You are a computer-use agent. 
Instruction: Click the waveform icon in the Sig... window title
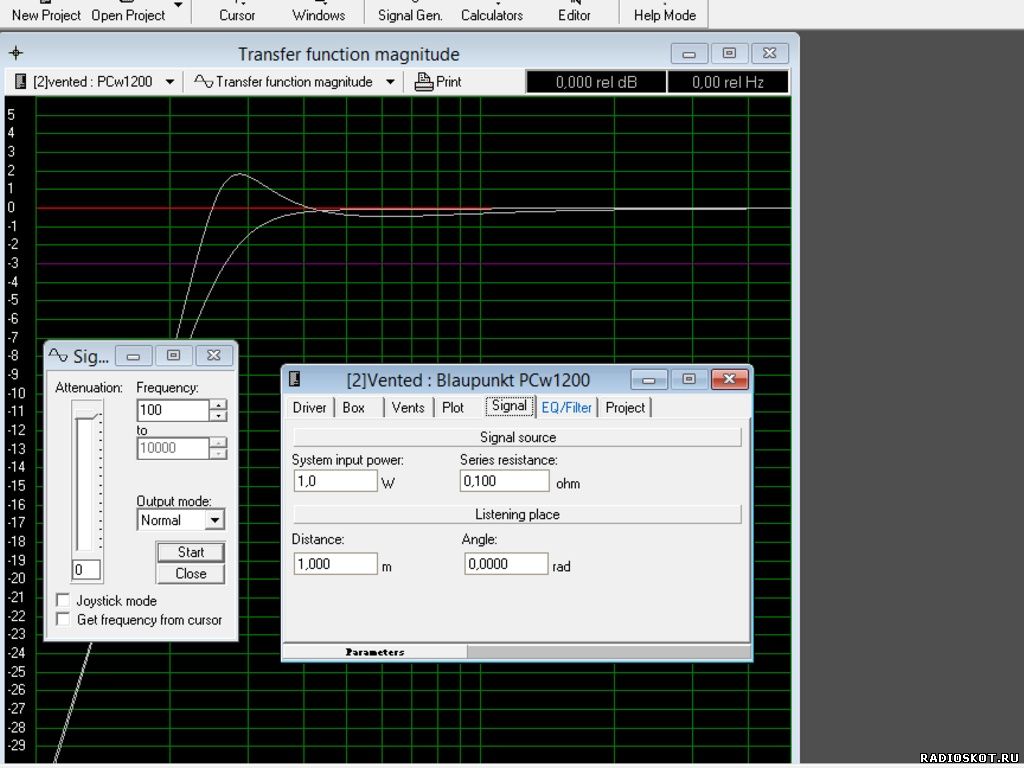[x=58, y=355]
